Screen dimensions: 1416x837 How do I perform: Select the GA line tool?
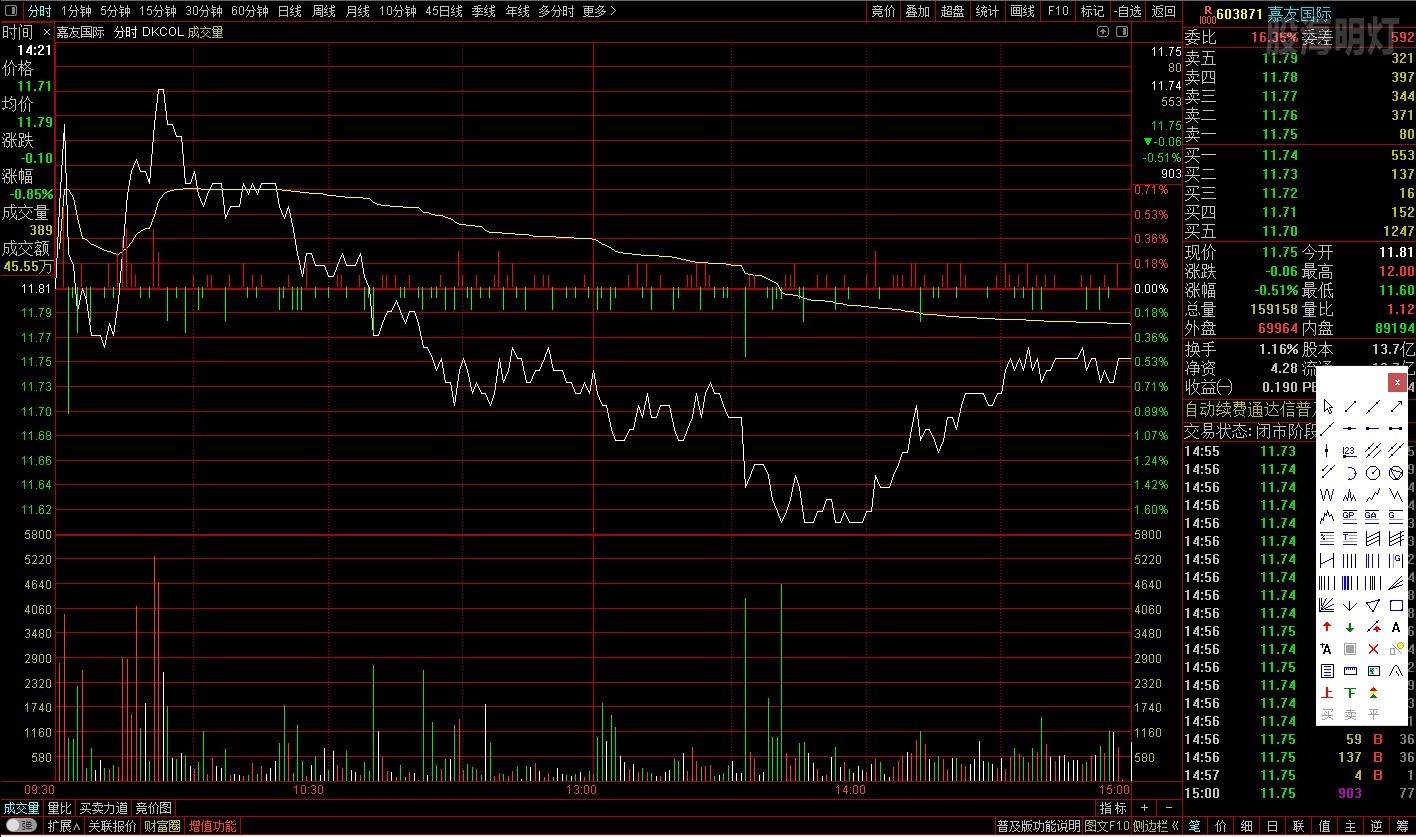tap(1373, 516)
